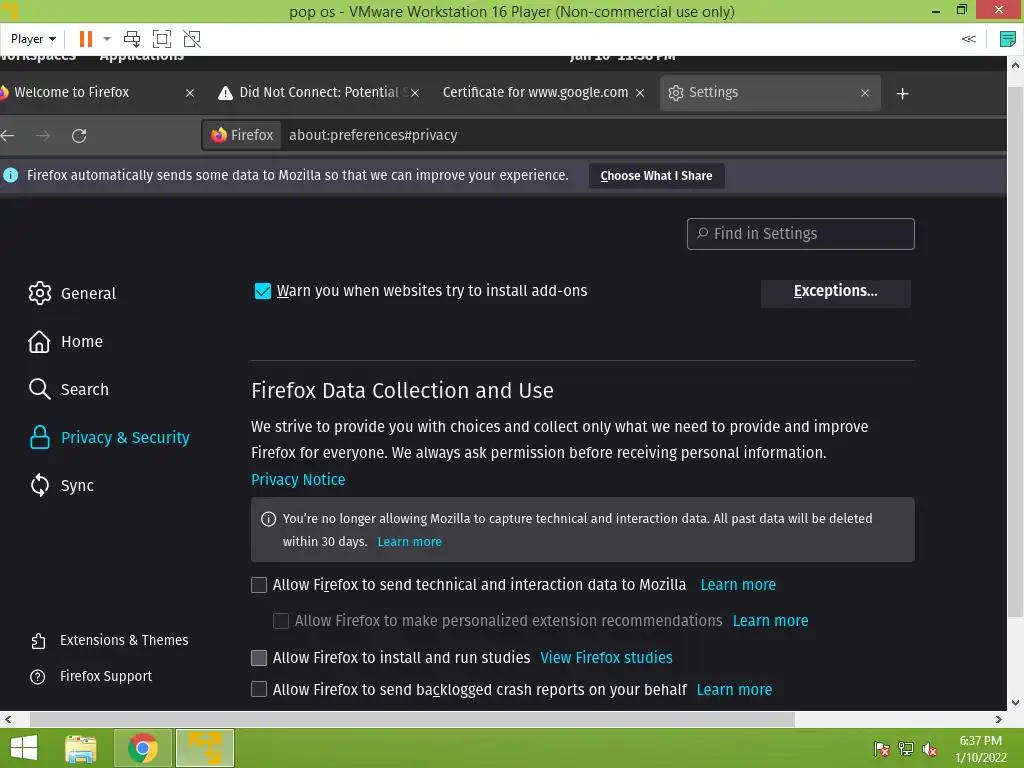Focus the Find in Settings search box
The width and height of the screenshot is (1024, 768).
(801, 234)
